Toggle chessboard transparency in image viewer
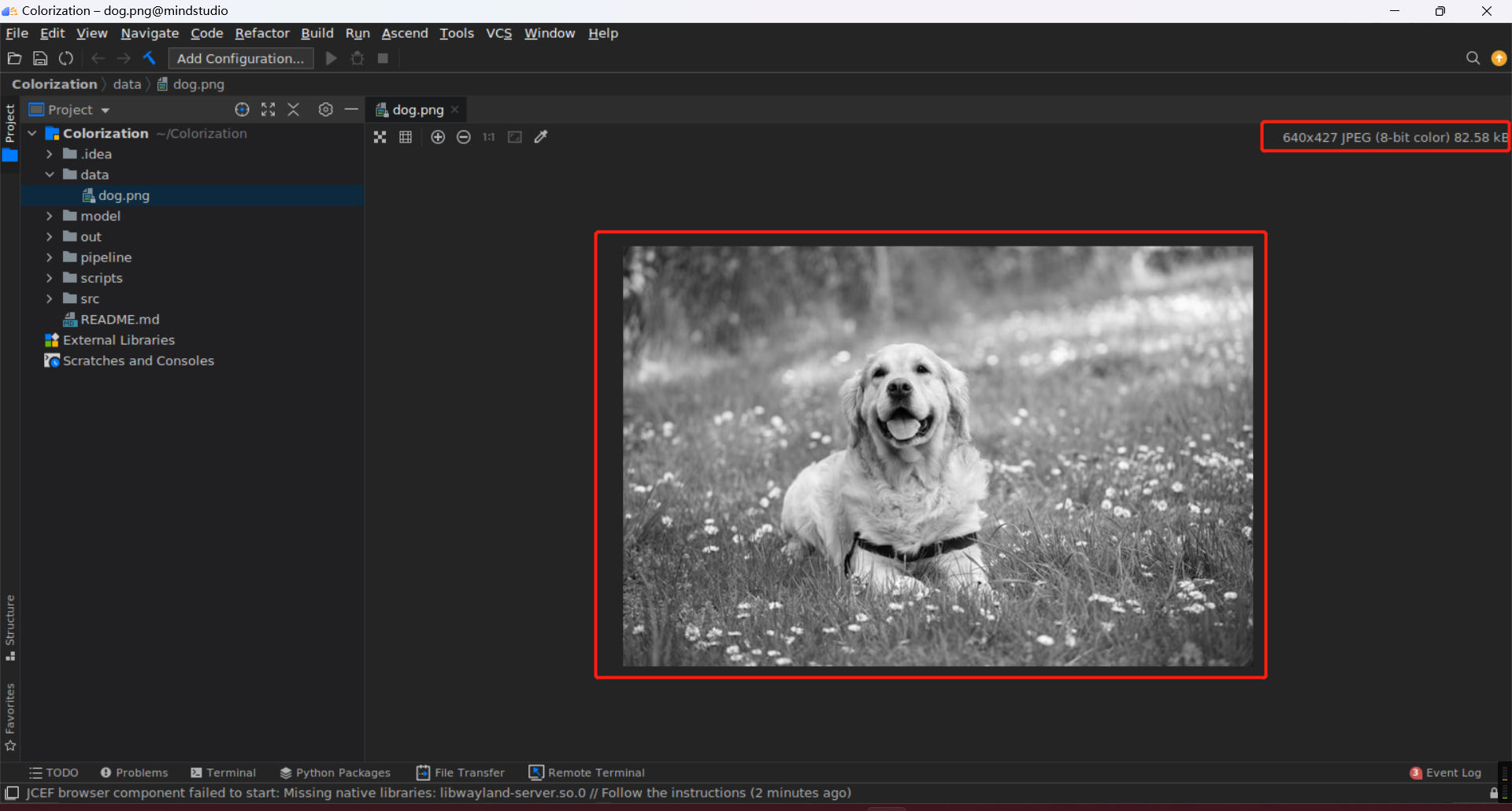This screenshot has height=811, width=1512. pyautogui.click(x=380, y=137)
